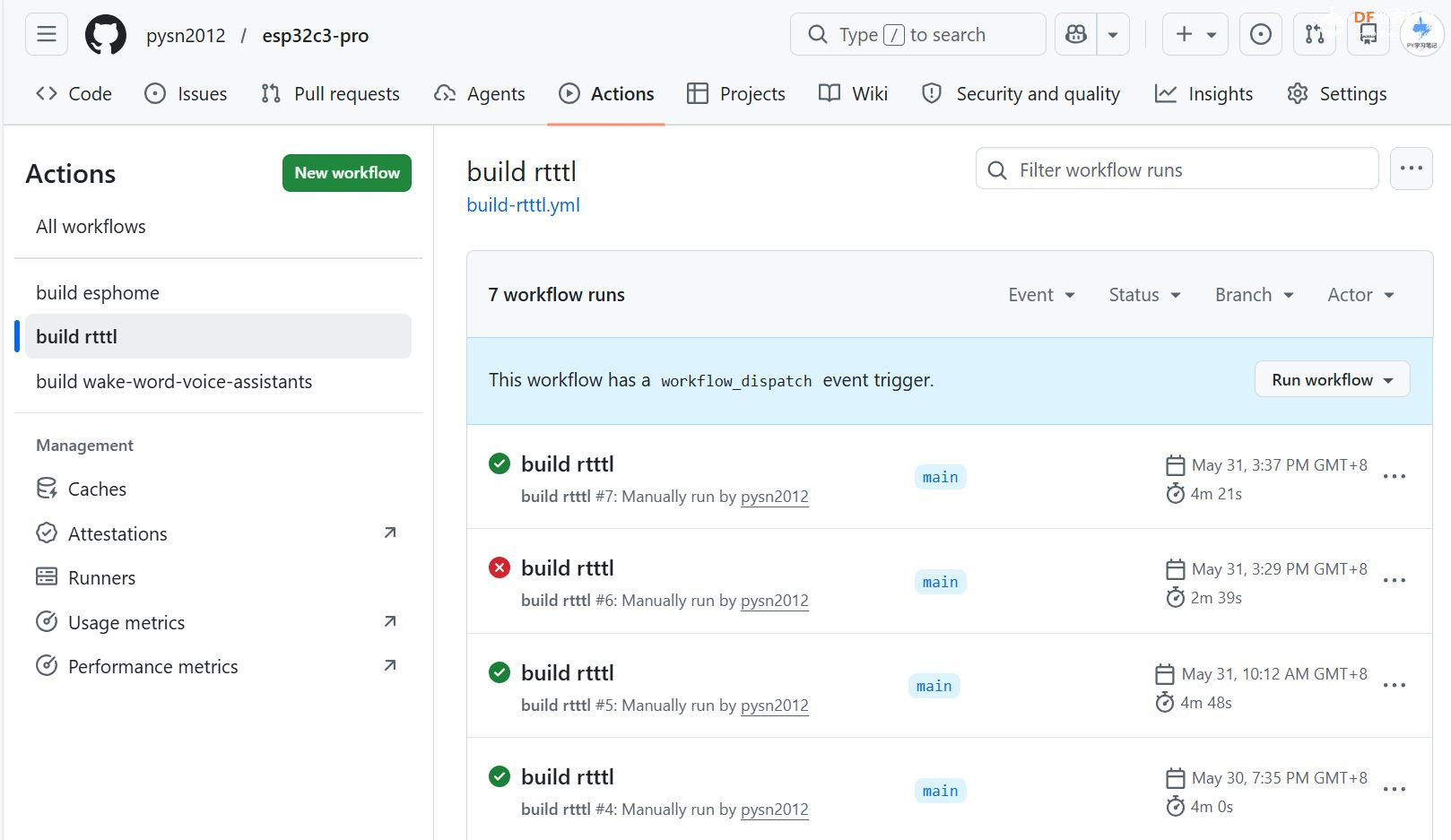Open failed build rtttl run #6
This screenshot has width=1451, height=840.
567,568
